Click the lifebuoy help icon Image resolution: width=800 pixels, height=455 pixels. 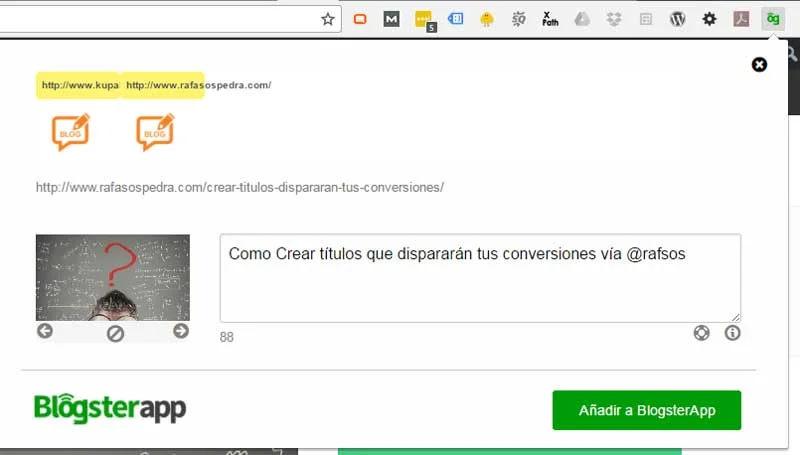702,333
